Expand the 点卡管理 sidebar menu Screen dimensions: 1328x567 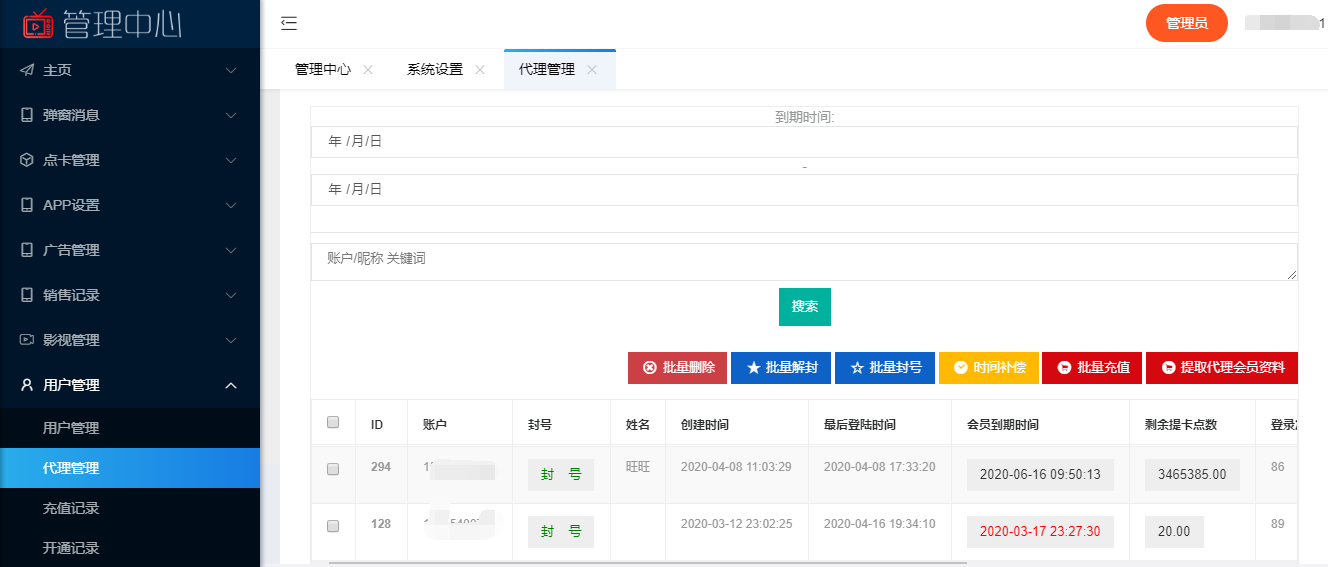tap(130, 160)
